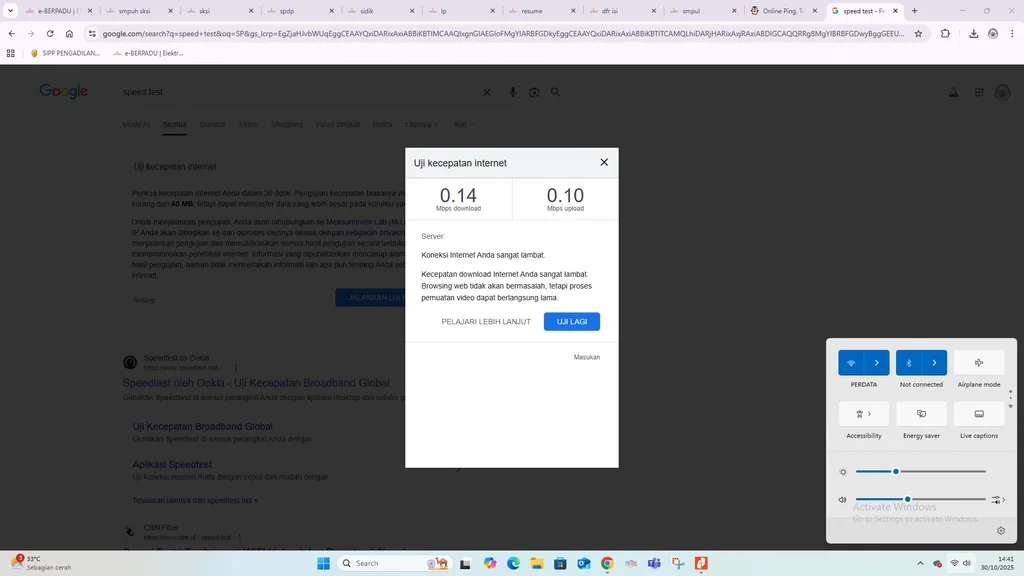This screenshot has height=576, width=1024.
Task: Enable Airplane mode
Action: click(979, 363)
